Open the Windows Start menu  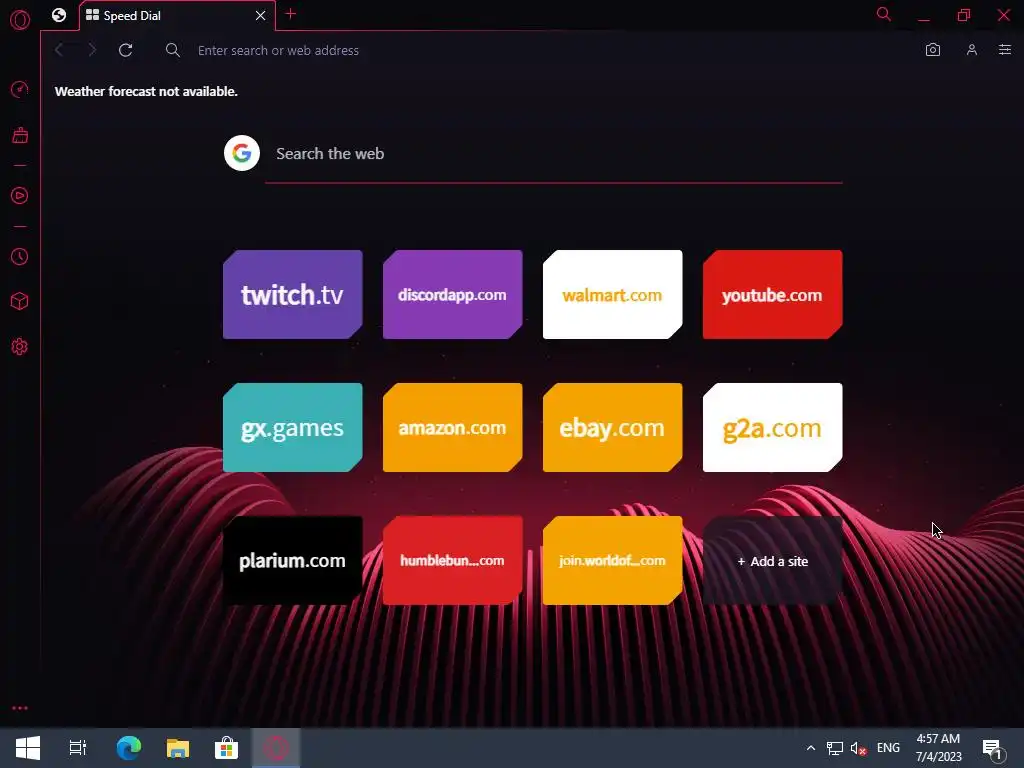(28, 748)
